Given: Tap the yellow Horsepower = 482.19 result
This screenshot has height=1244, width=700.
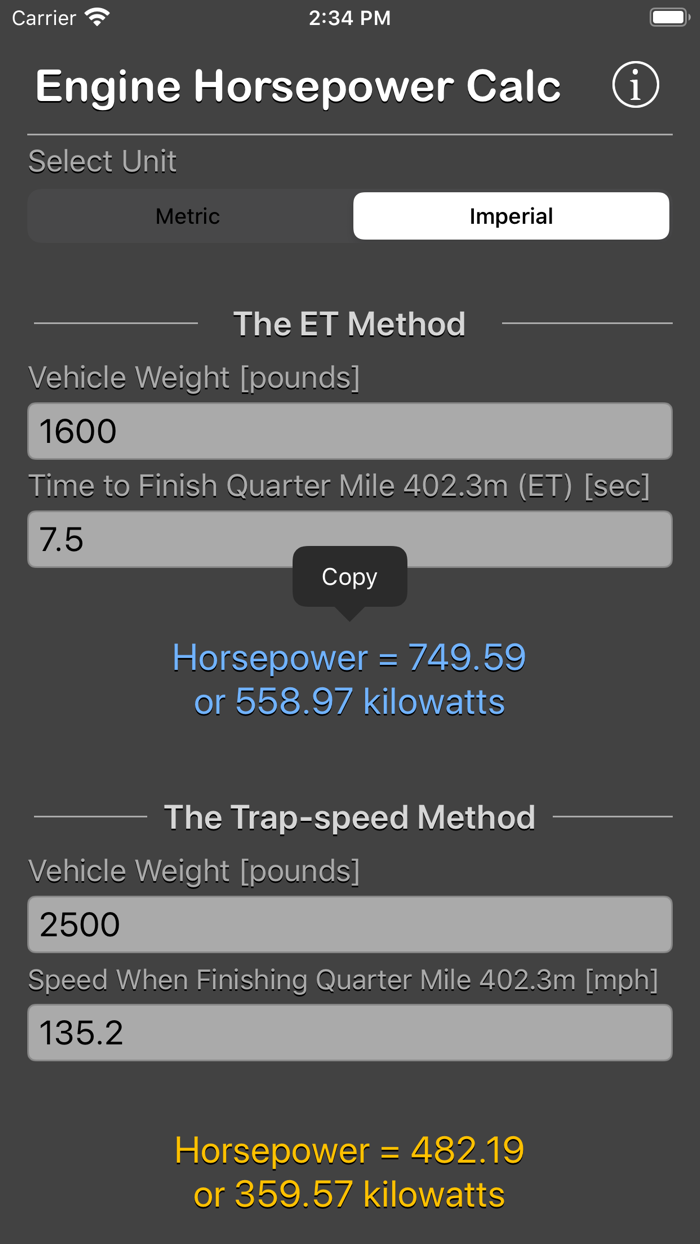Looking at the screenshot, I should coord(350,1150).
